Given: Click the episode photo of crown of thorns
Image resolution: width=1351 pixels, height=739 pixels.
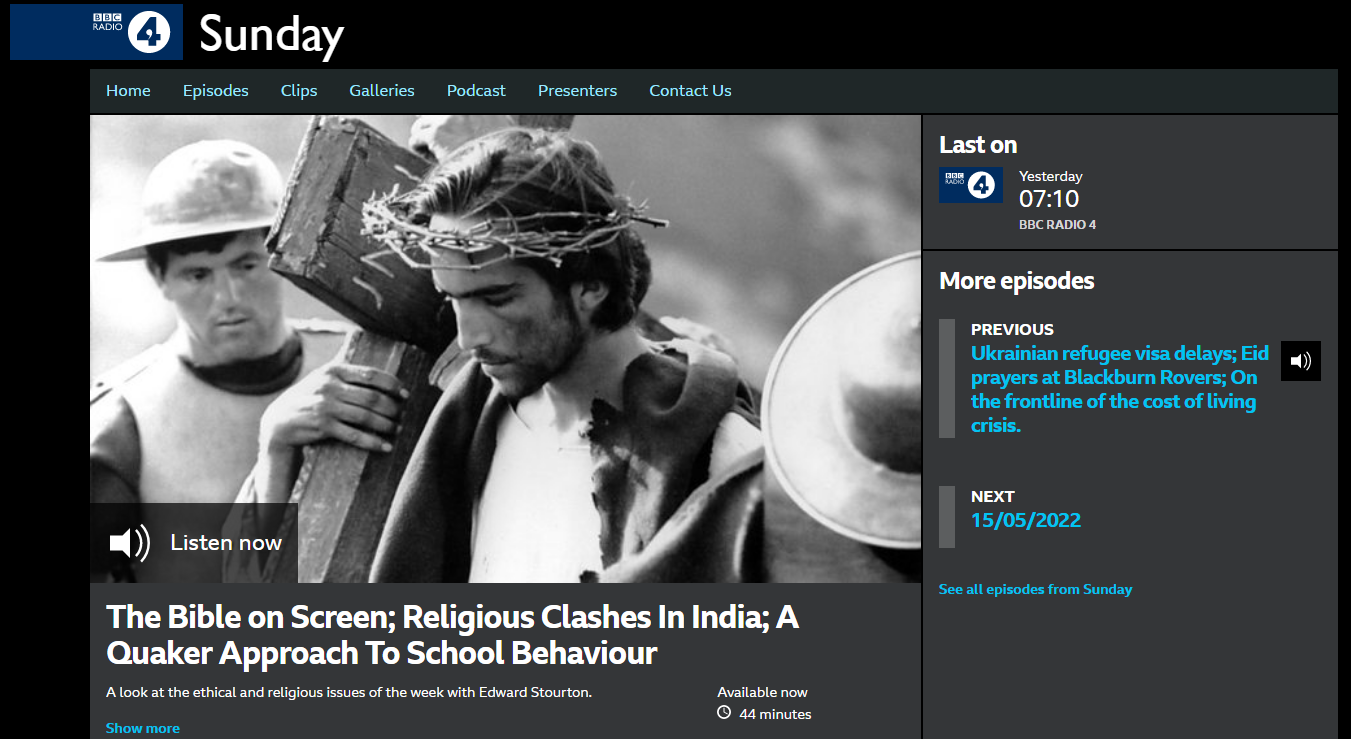Looking at the screenshot, I should tap(506, 348).
